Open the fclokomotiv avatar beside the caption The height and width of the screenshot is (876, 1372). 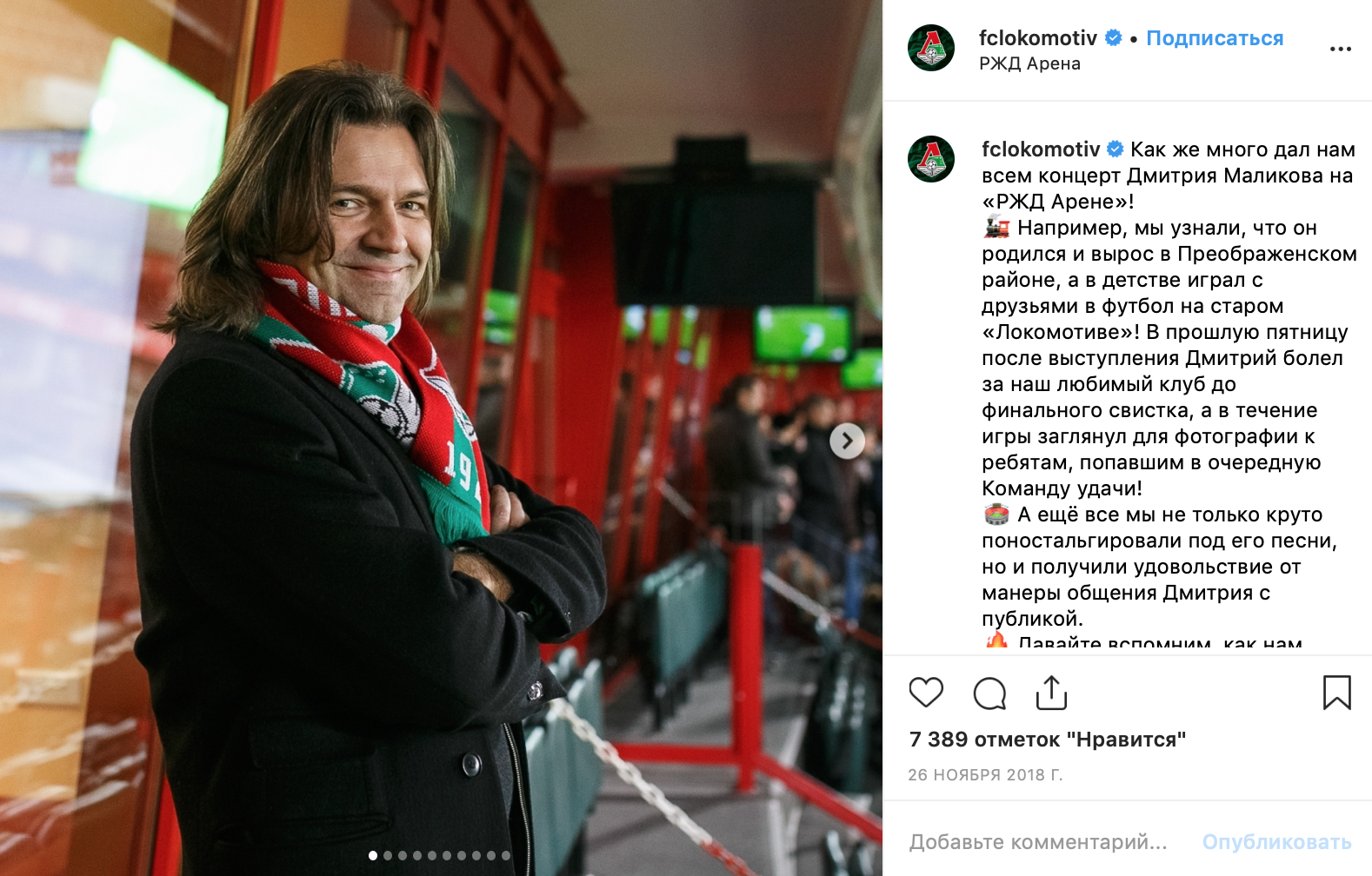pos(931,159)
